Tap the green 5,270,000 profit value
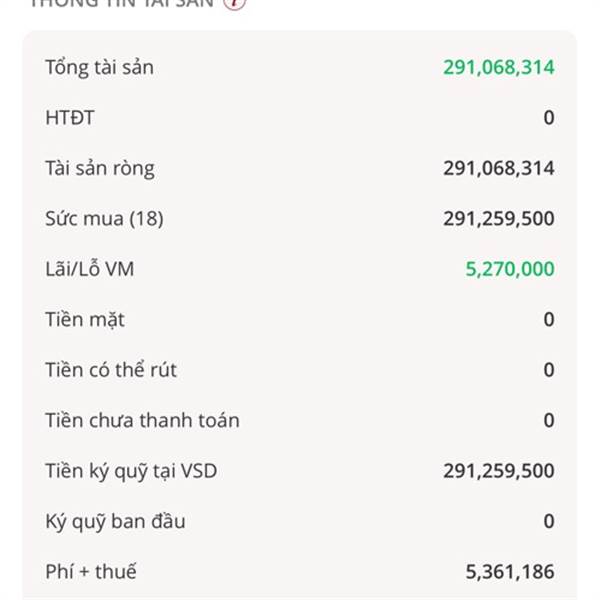Viewport: 600px width, 600px height. pos(510,269)
